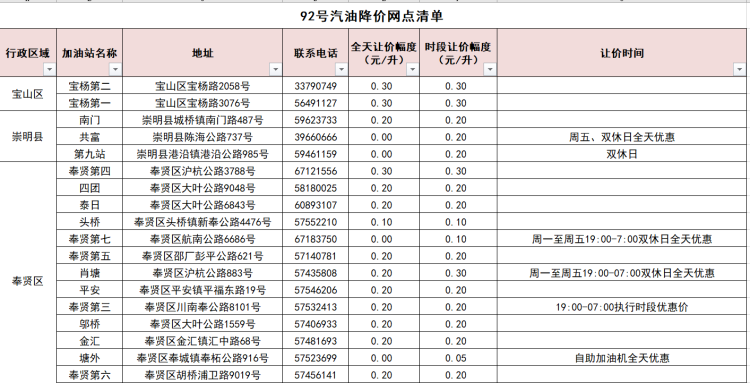Select address cell 奉贤区胡桥浦卫路9019号
This screenshot has width=750, height=383.
click(202, 375)
